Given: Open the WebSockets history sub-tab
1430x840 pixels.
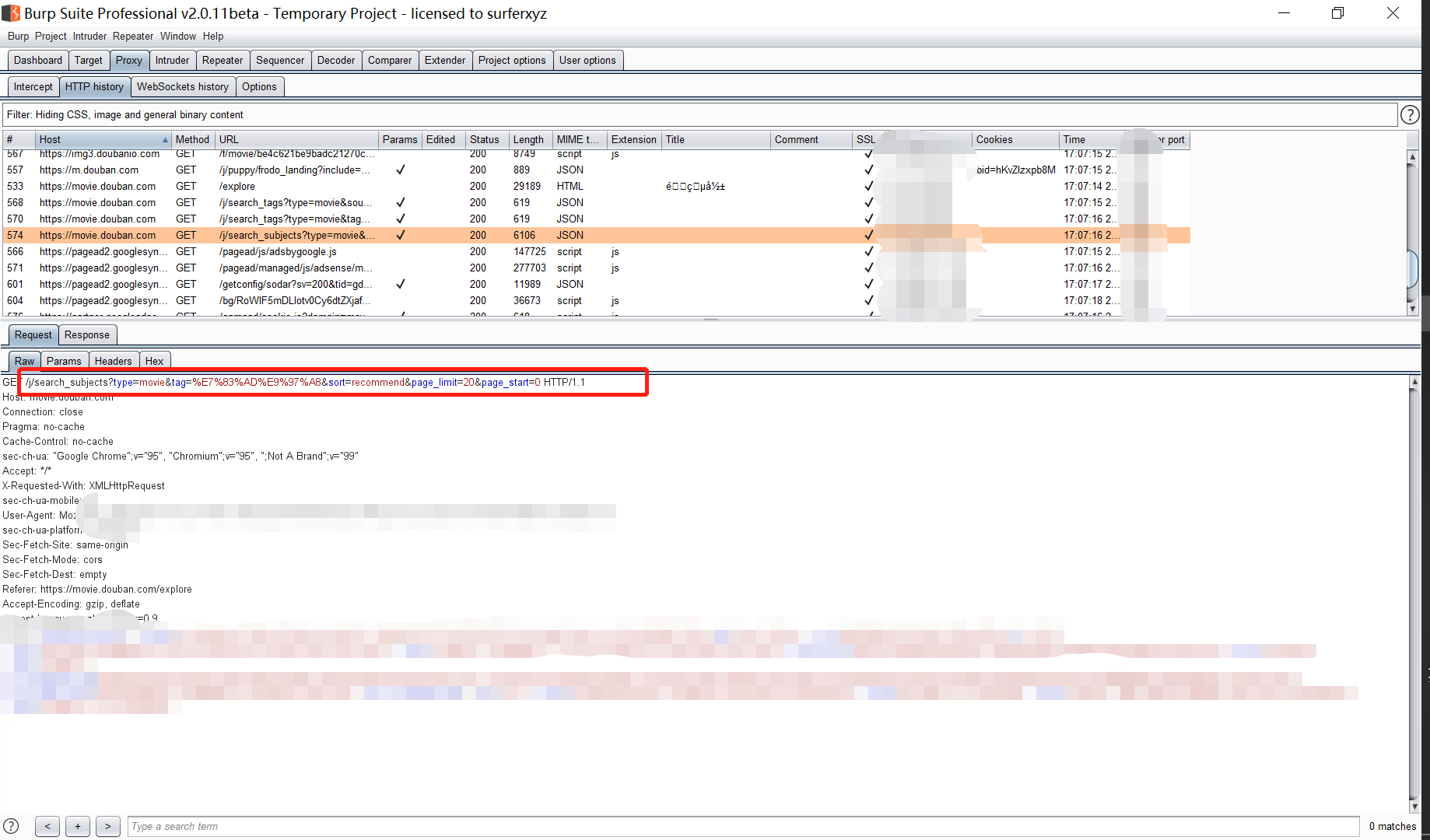Looking at the screenshot, I should 183,87.
